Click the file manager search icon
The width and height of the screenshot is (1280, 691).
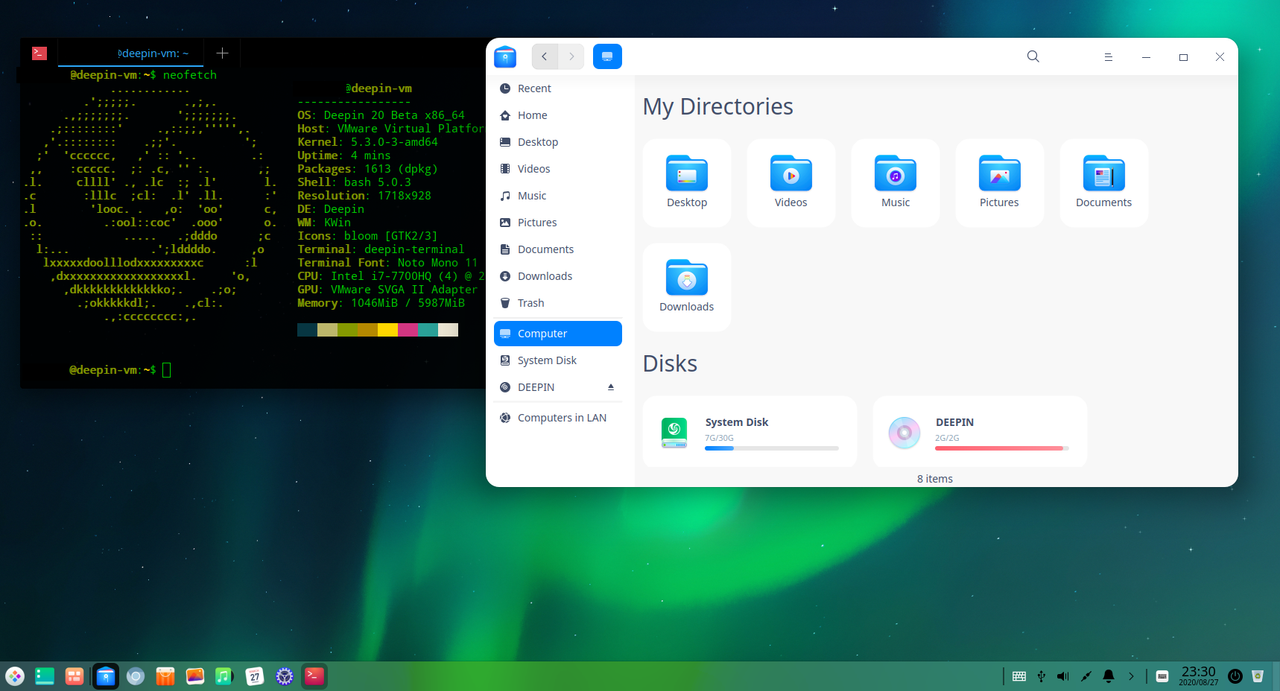pos(1033,57)
